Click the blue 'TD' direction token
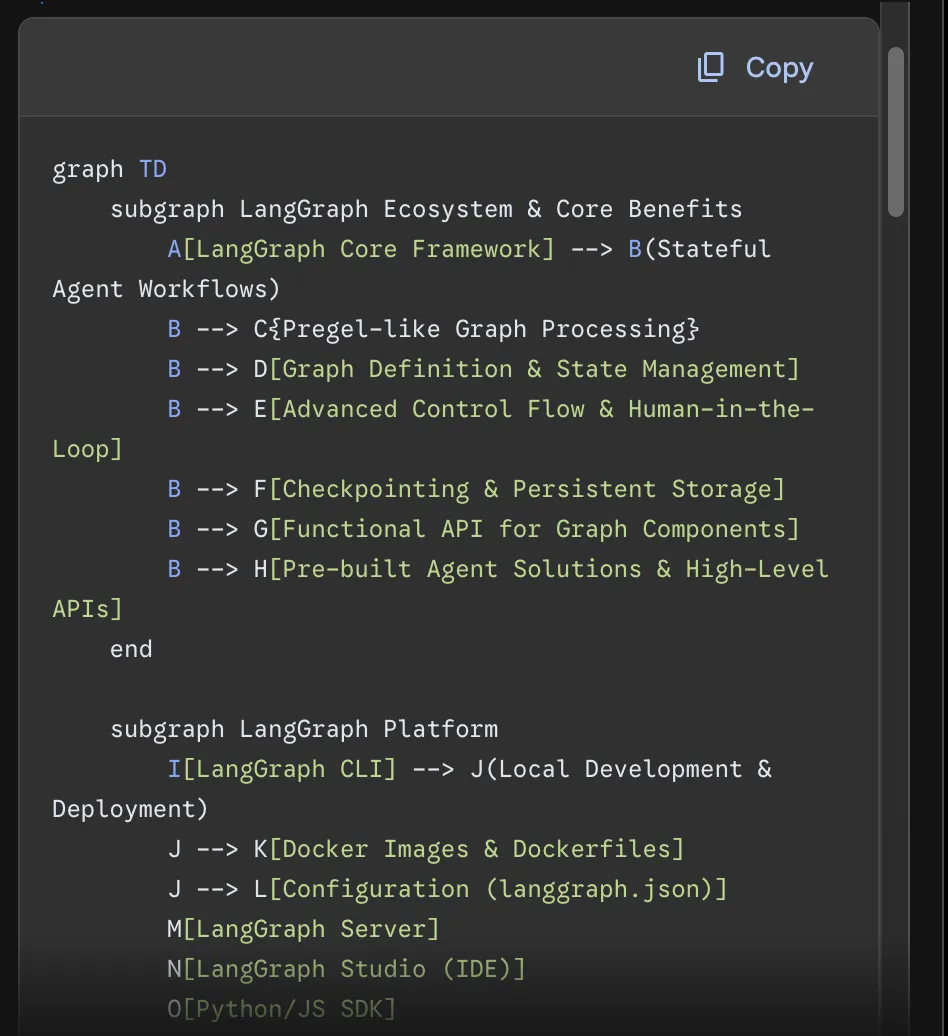 [x=153, y=169]
